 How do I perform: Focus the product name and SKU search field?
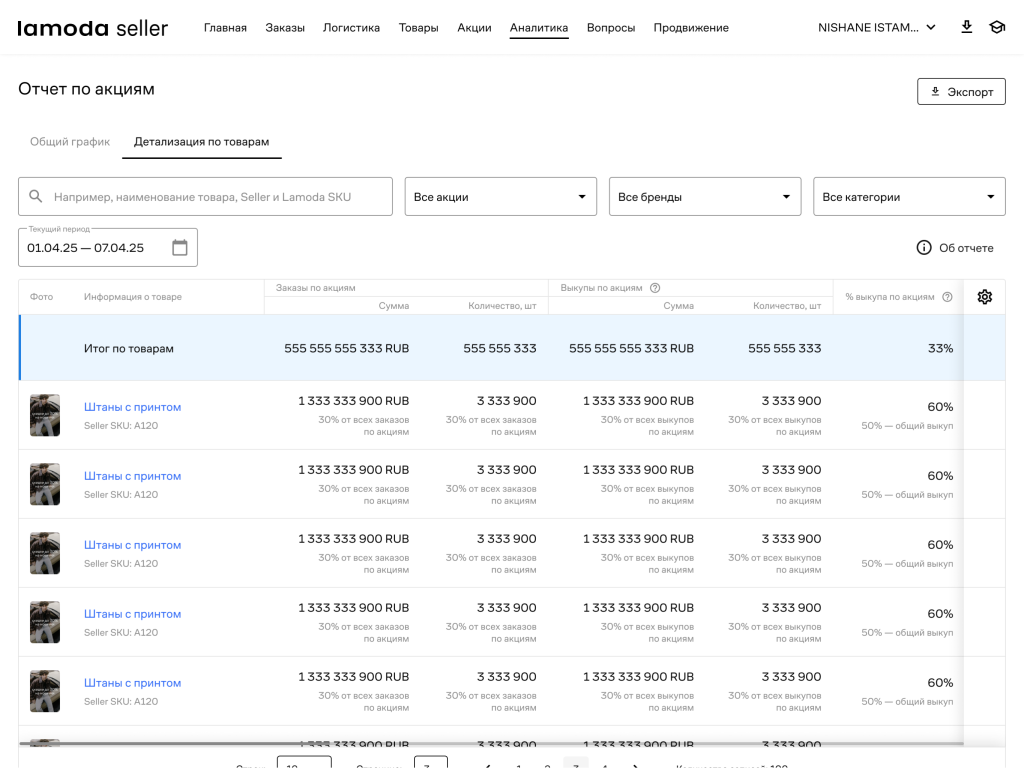click(215, 197)
